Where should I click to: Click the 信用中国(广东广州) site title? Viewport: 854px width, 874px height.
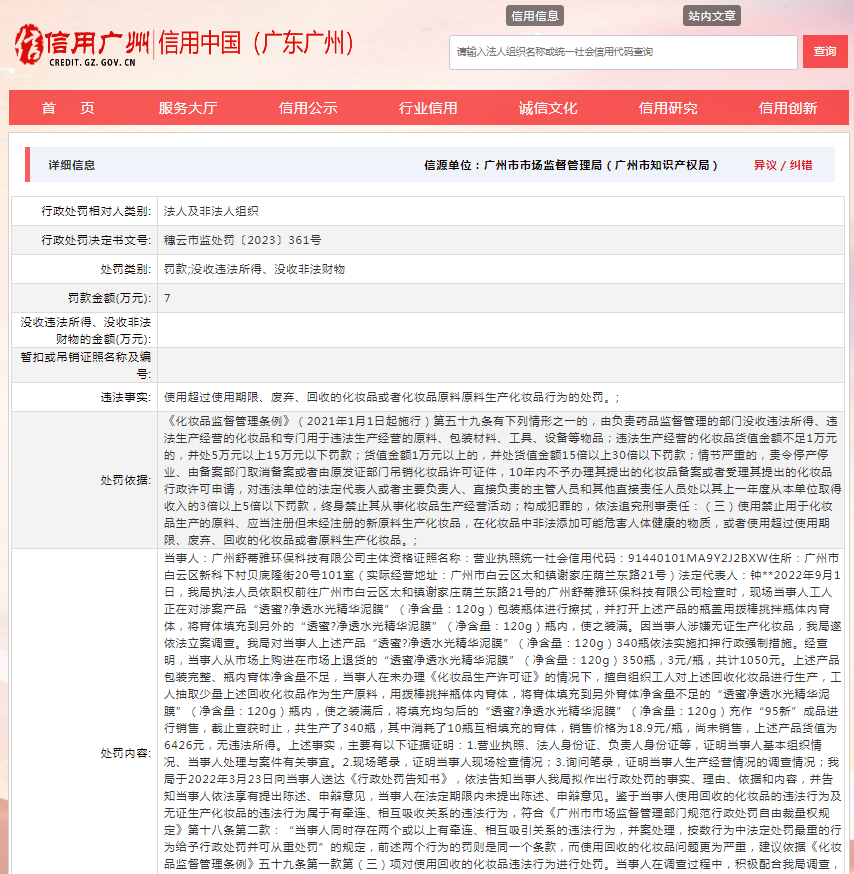pyautogui.click(x=258, y=43)
